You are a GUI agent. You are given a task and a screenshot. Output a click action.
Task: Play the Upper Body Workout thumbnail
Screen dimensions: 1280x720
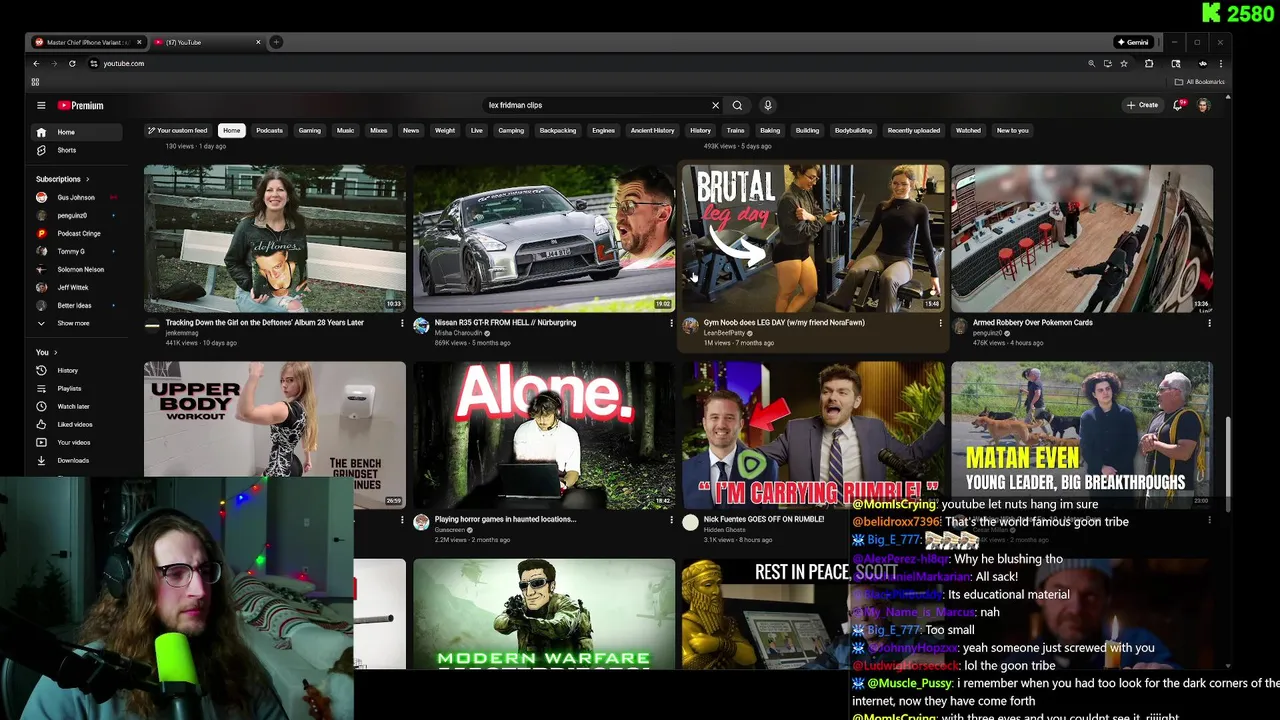pos(275,435)
